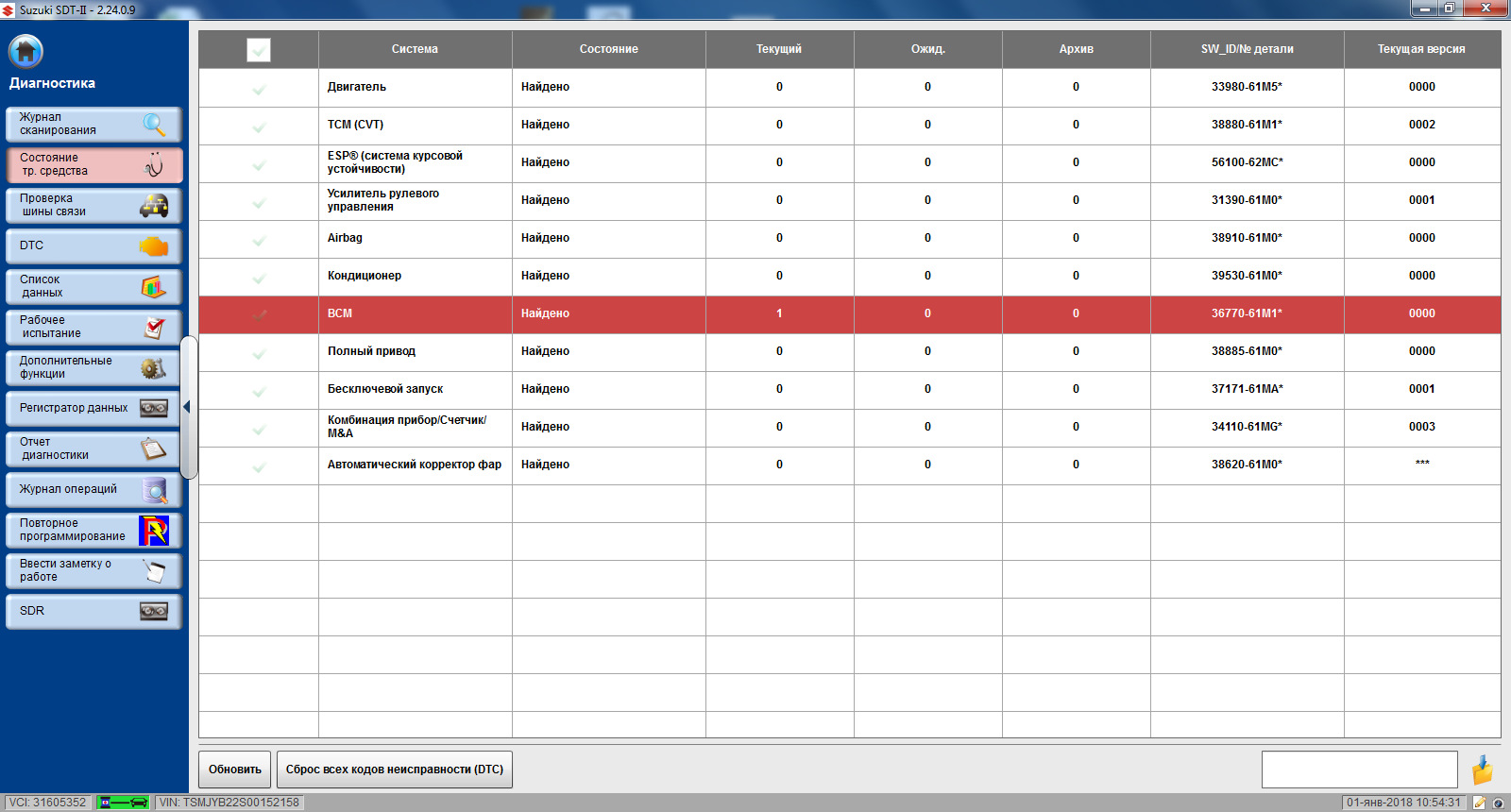The width and height of the screenshot is (1511, 812).
Task: Click Airbag system name
Action: (345, 238)
